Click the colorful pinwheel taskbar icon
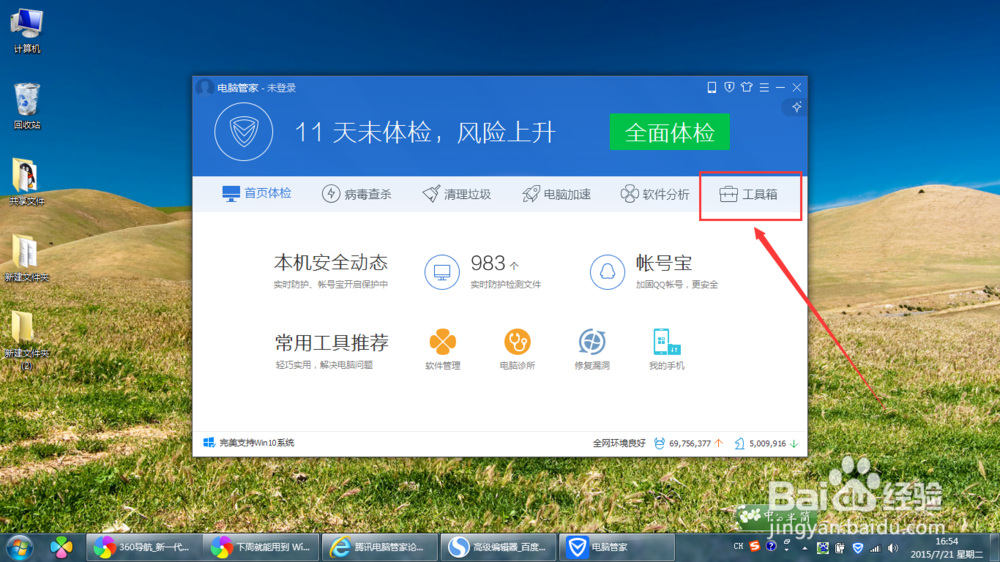This screenshot has width=1000, height=562. 61,547
